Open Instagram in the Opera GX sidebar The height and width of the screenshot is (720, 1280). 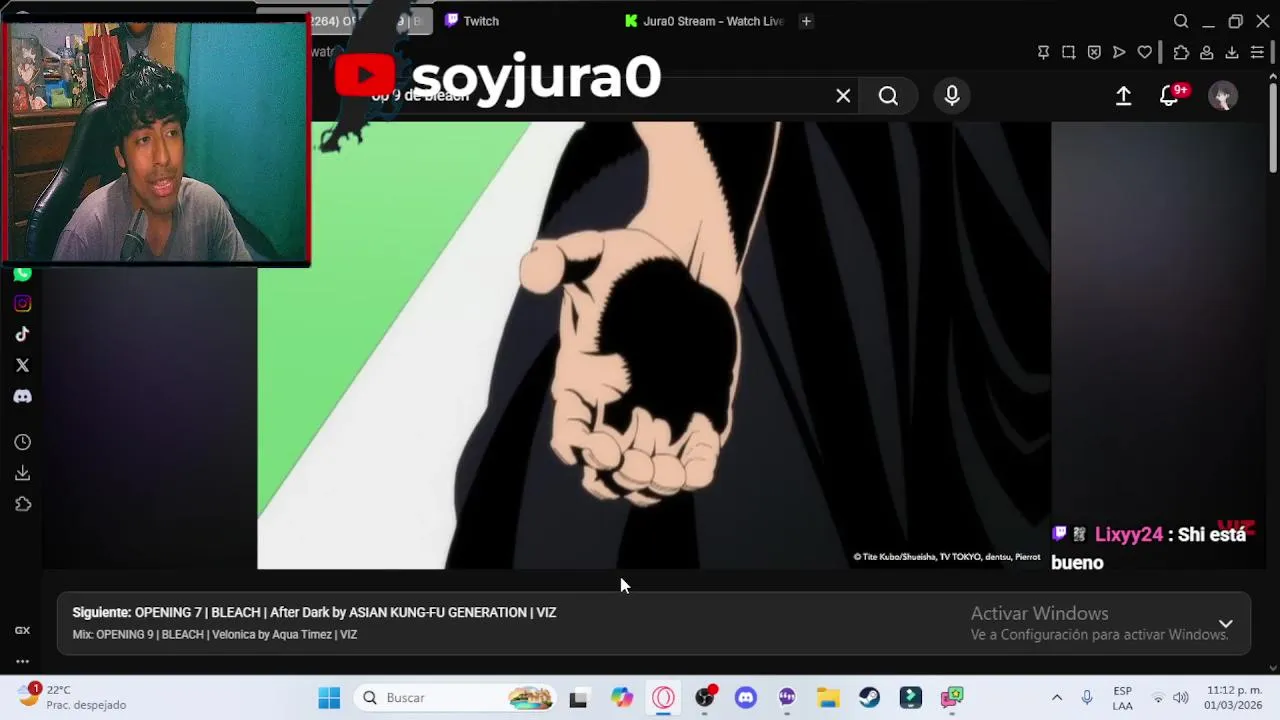coord(22,304)
